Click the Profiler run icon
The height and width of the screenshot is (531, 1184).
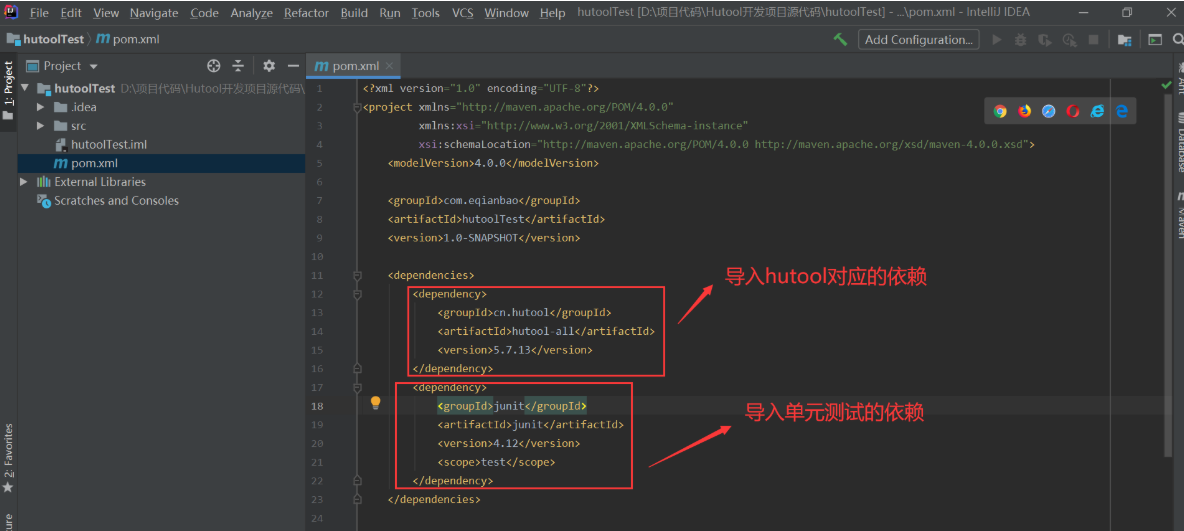click(x=1069, y=39)
